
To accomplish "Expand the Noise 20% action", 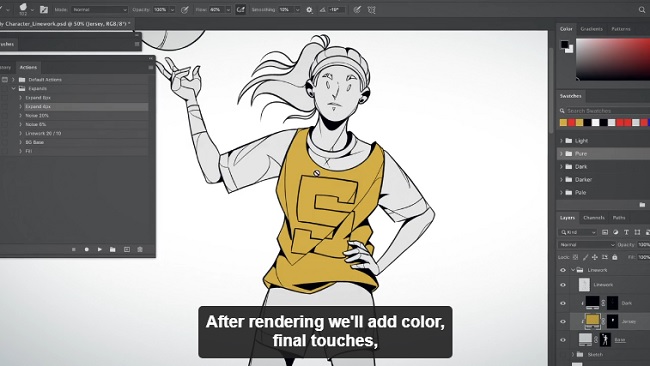I will point(20,116).
